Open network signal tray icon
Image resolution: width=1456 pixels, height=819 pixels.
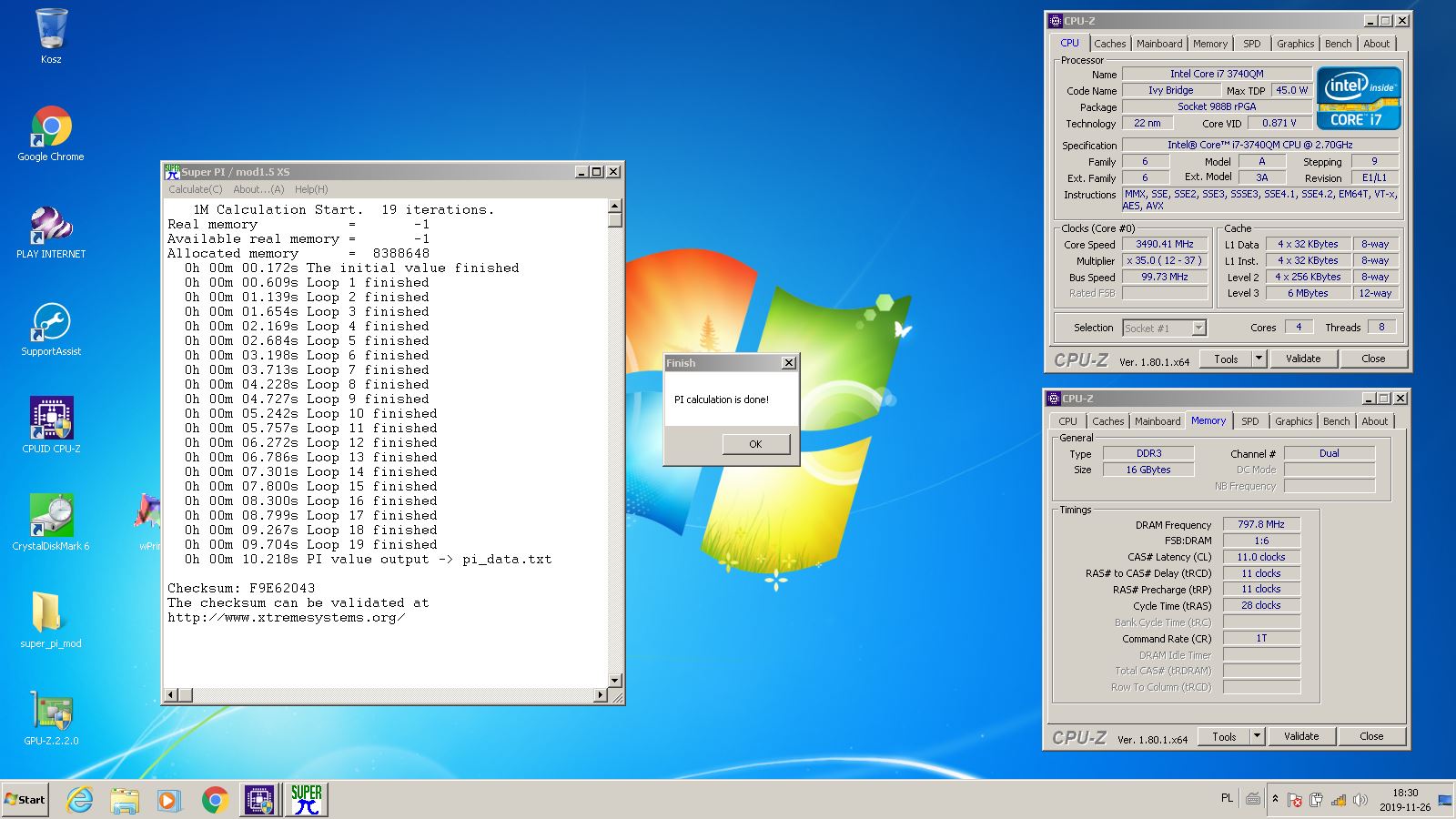click(x=1338, y=800)
